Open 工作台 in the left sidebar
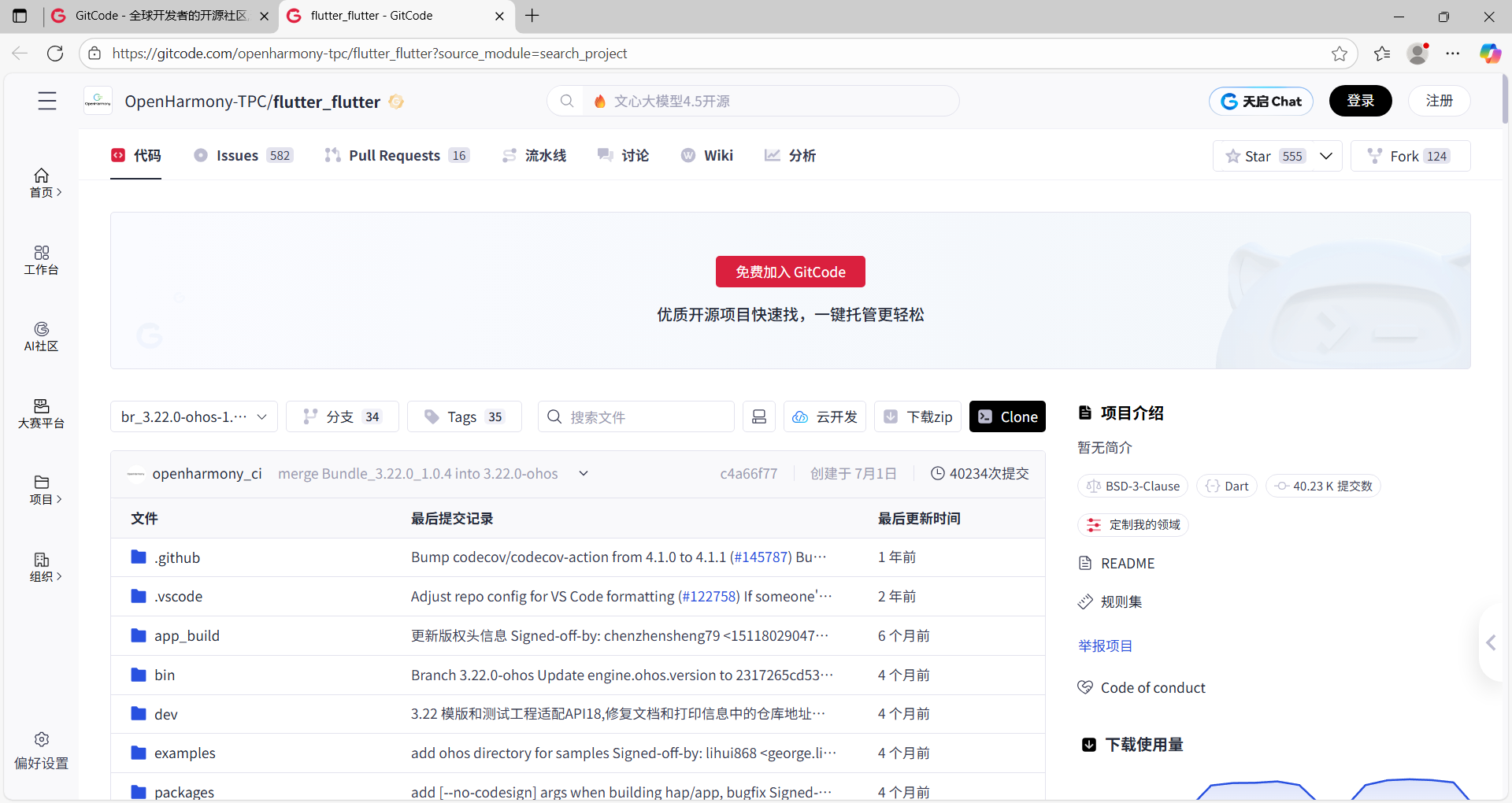 click(x=42, y=260)
